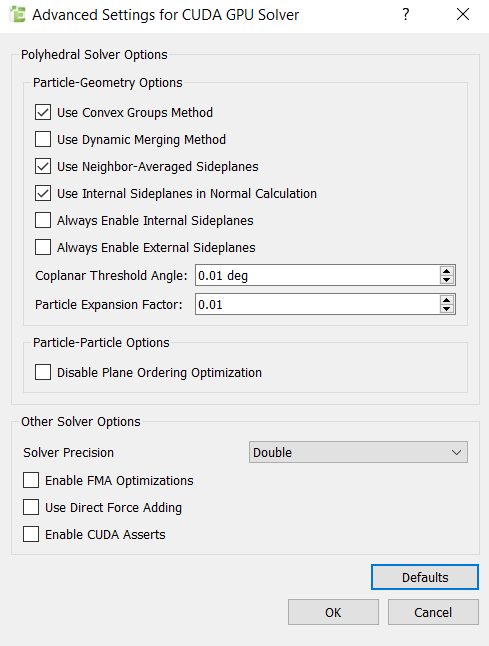Click the EDEM app icon in title bar

[x=17, y=15]
